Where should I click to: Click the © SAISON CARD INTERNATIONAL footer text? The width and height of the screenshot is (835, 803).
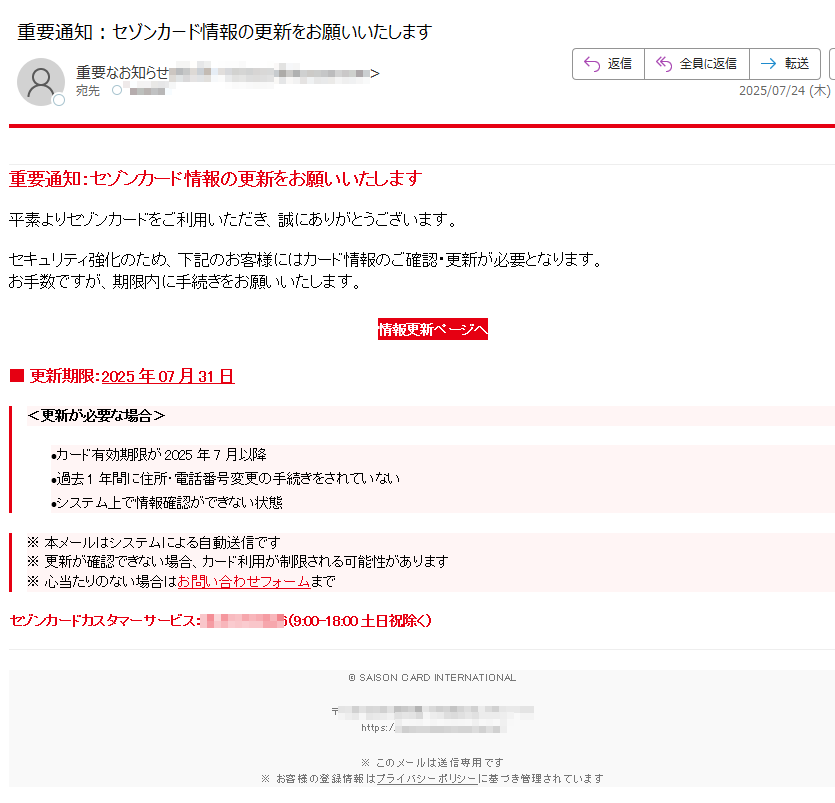(432, 677)
